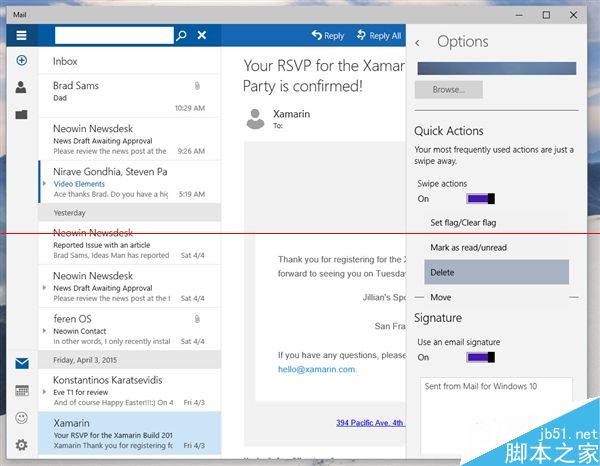Open the hello@xamarin.com link
600x466 pixels.
[x=317, y=368]
